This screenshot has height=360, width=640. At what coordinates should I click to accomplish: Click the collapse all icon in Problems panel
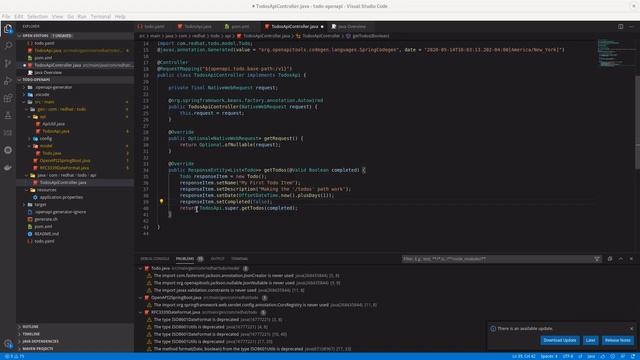610,259
